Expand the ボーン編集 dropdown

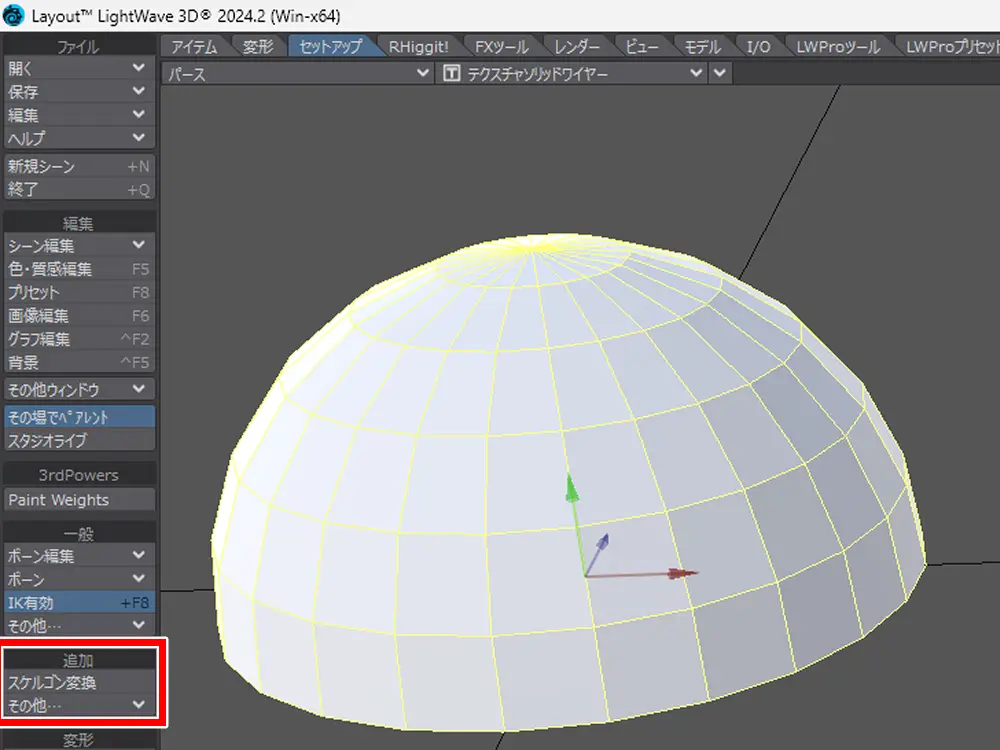79,556
